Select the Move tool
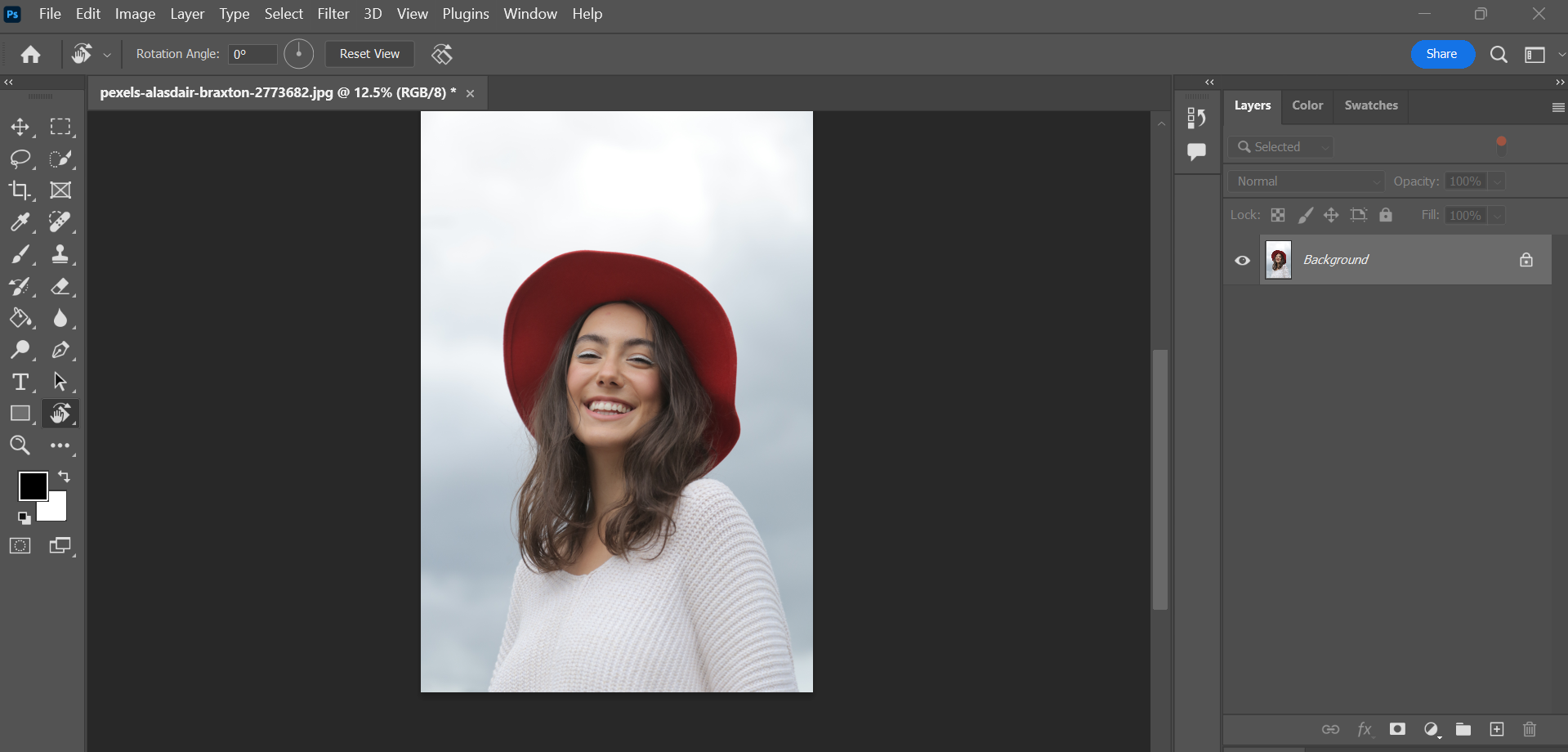 (20, 127)
